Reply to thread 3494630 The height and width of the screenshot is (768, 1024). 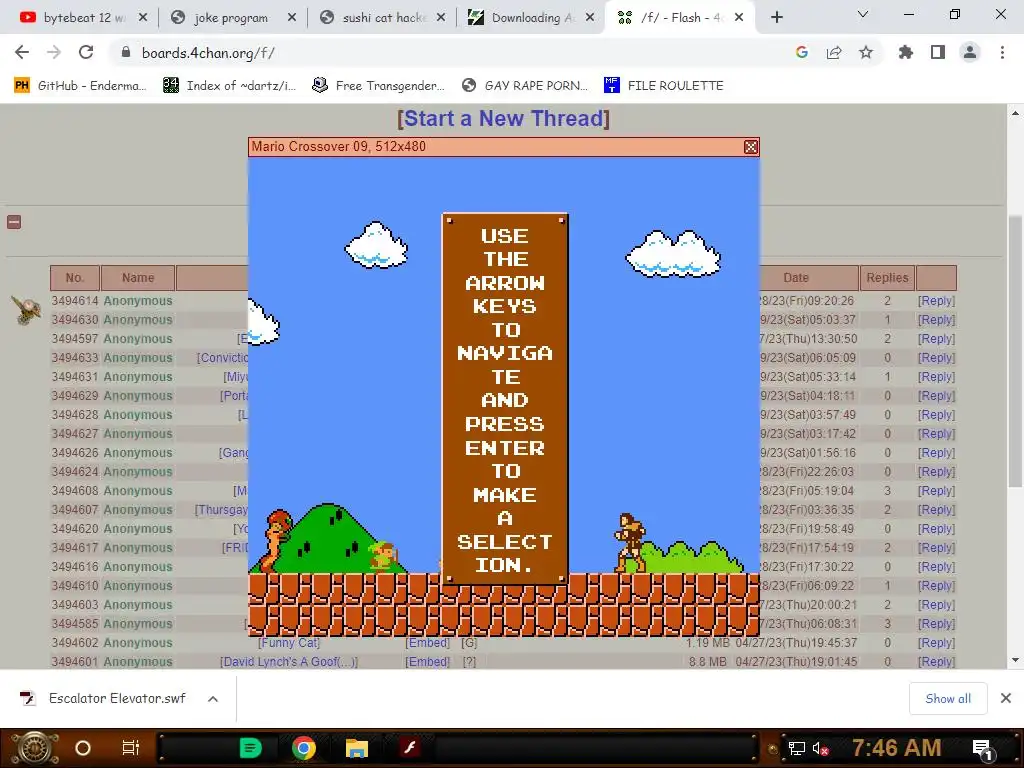(x=936, y=319)
